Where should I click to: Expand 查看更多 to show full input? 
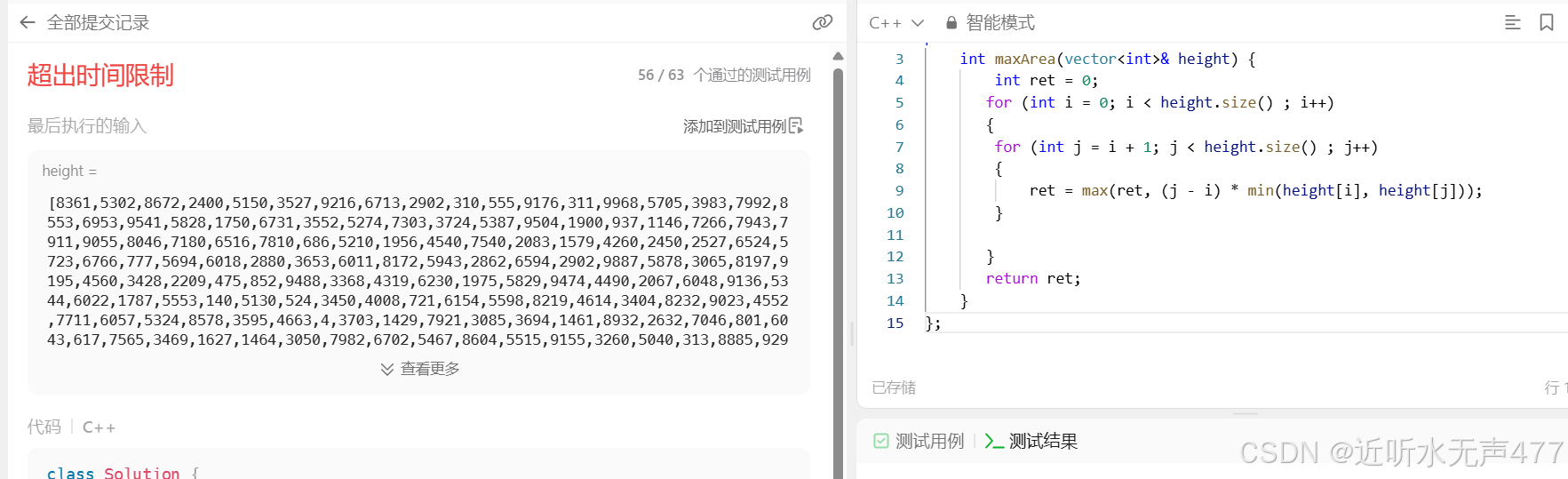point(420,369)
